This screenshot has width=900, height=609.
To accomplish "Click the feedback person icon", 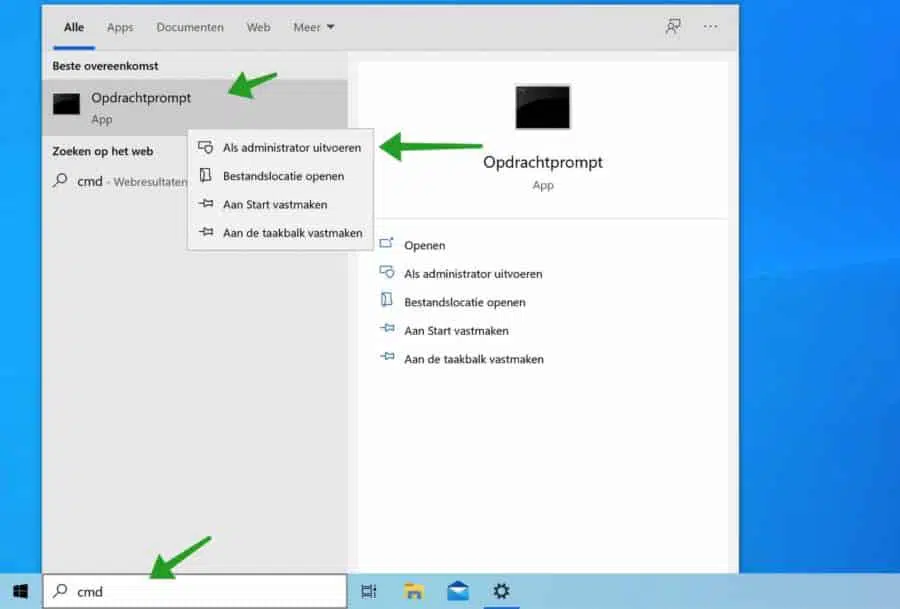I will tap(673, 26).
